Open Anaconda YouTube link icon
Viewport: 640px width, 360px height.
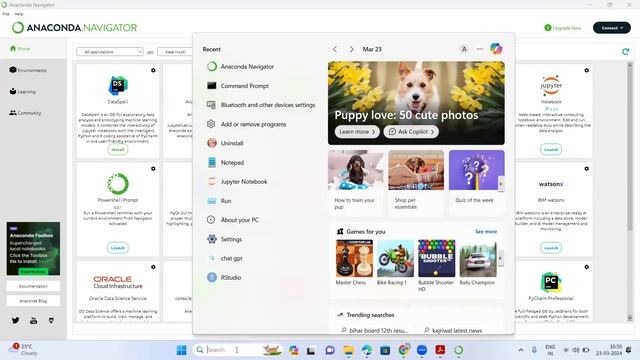33,320
